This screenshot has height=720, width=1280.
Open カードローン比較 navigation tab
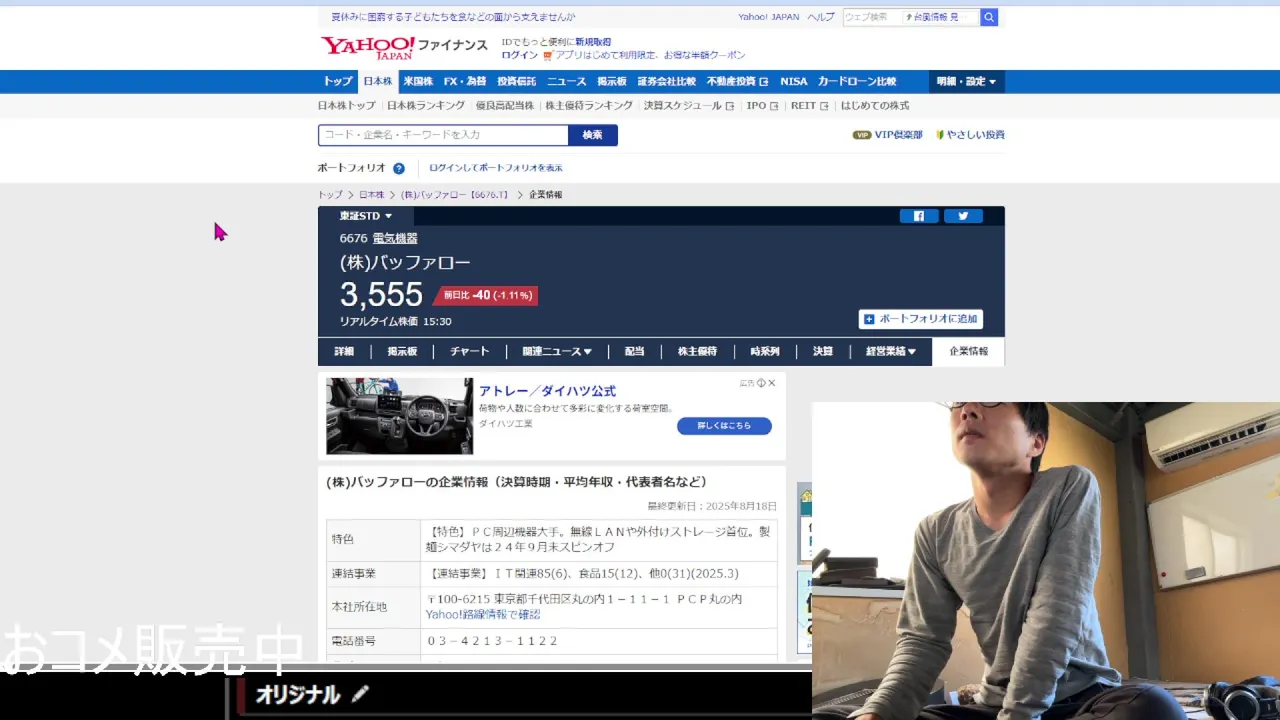pos(857,82)
